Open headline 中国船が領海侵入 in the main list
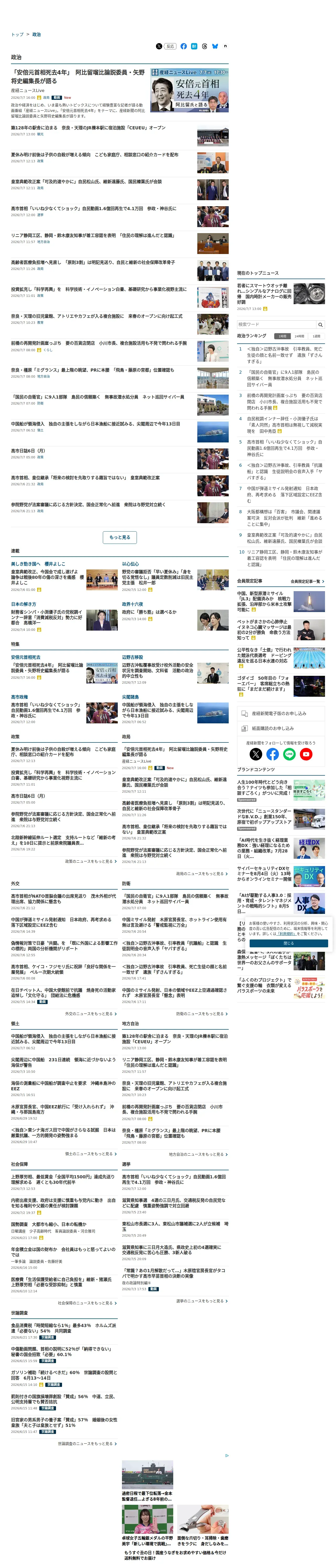 (x=96, y=424)
